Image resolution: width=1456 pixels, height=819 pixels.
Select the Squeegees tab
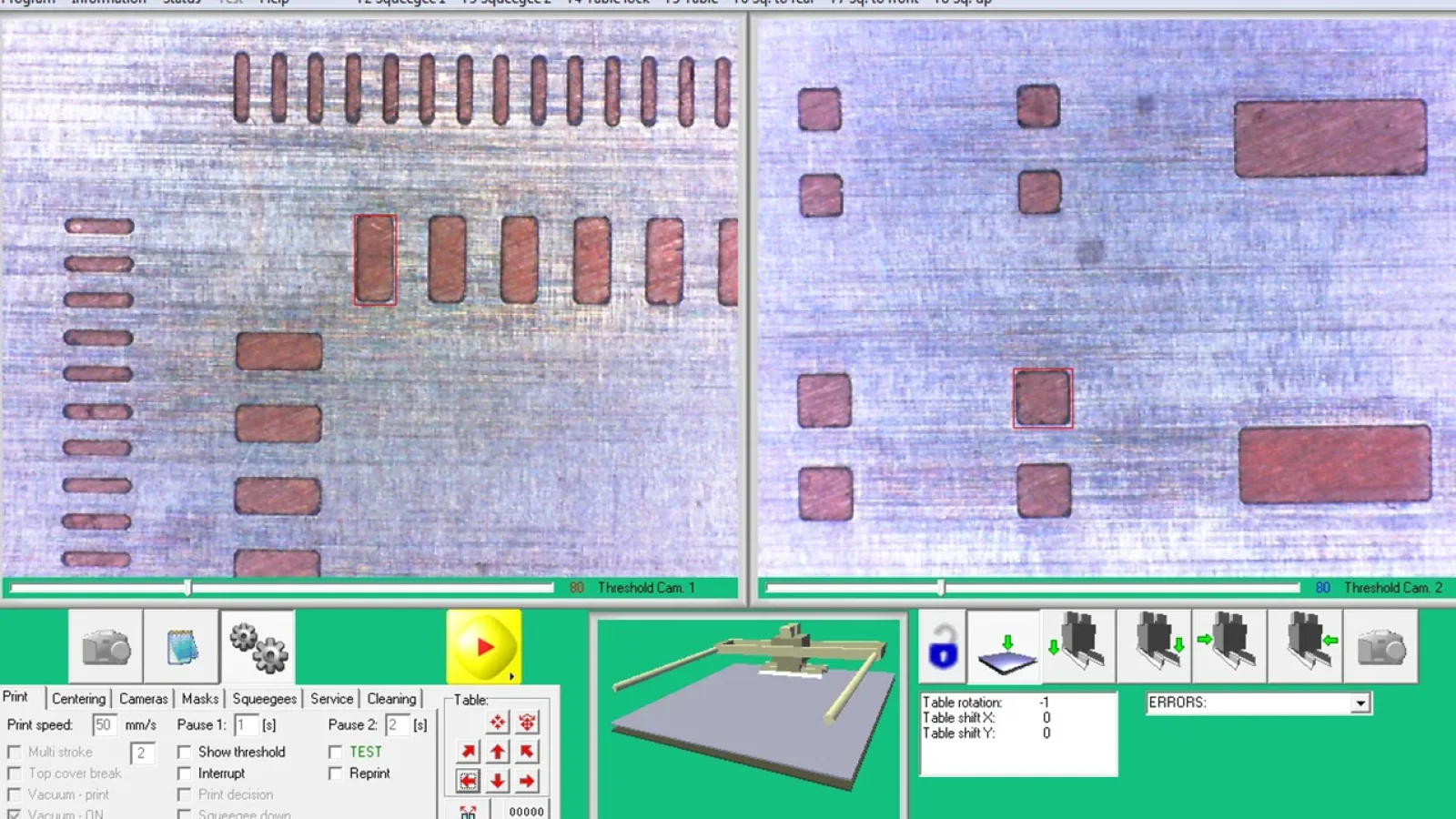pos(264,699)
